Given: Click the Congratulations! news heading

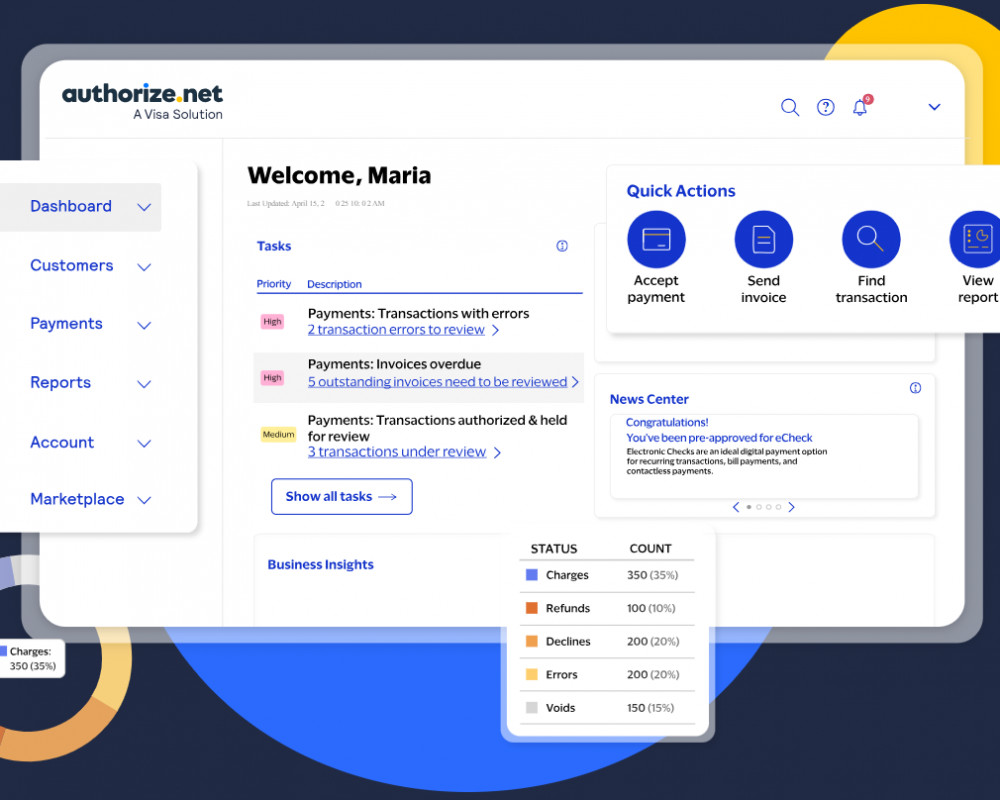Looking at the screenshot, I should (667, 422).
